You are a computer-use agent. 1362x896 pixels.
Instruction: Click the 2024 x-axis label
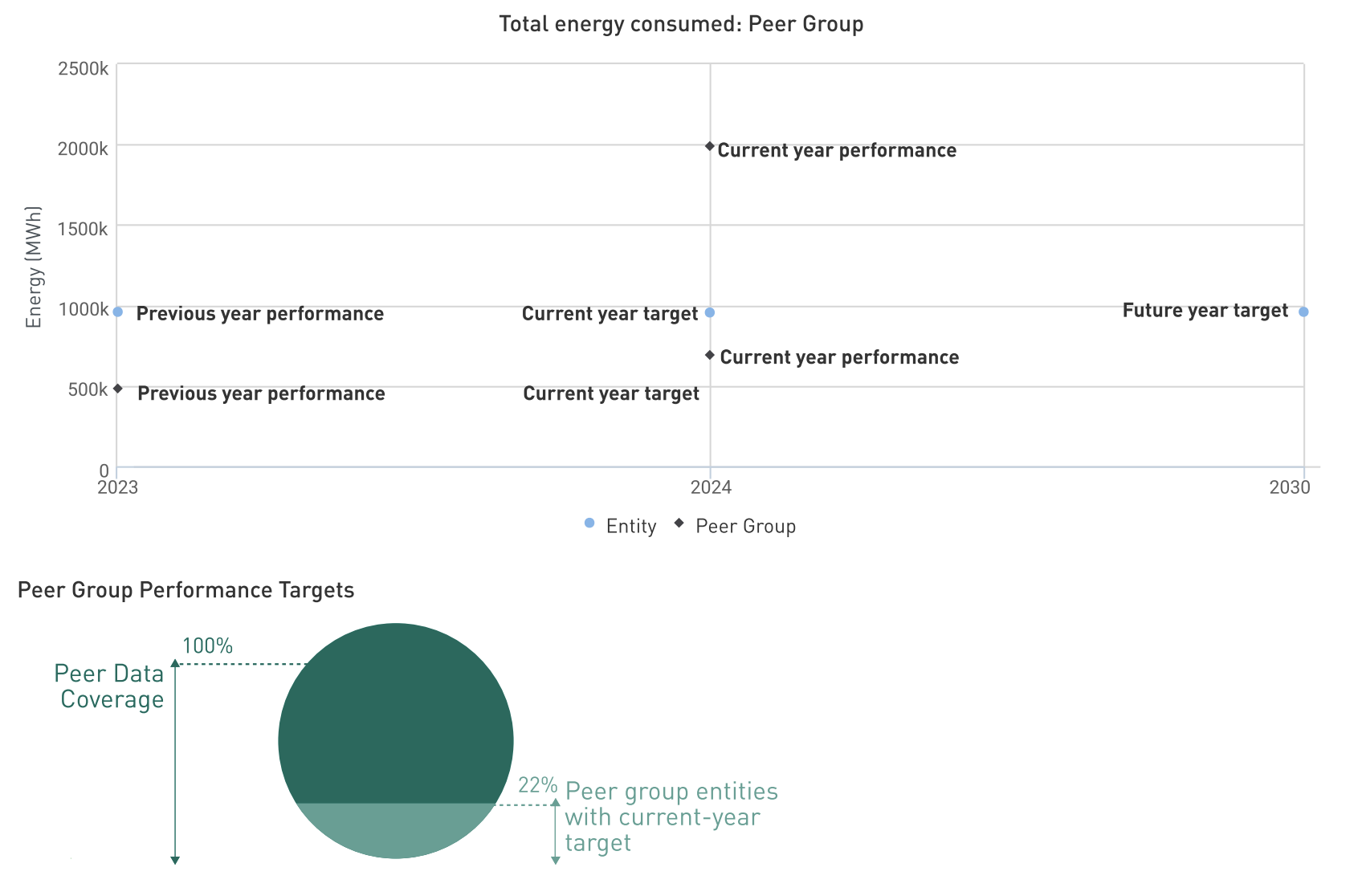click(711, 487)
